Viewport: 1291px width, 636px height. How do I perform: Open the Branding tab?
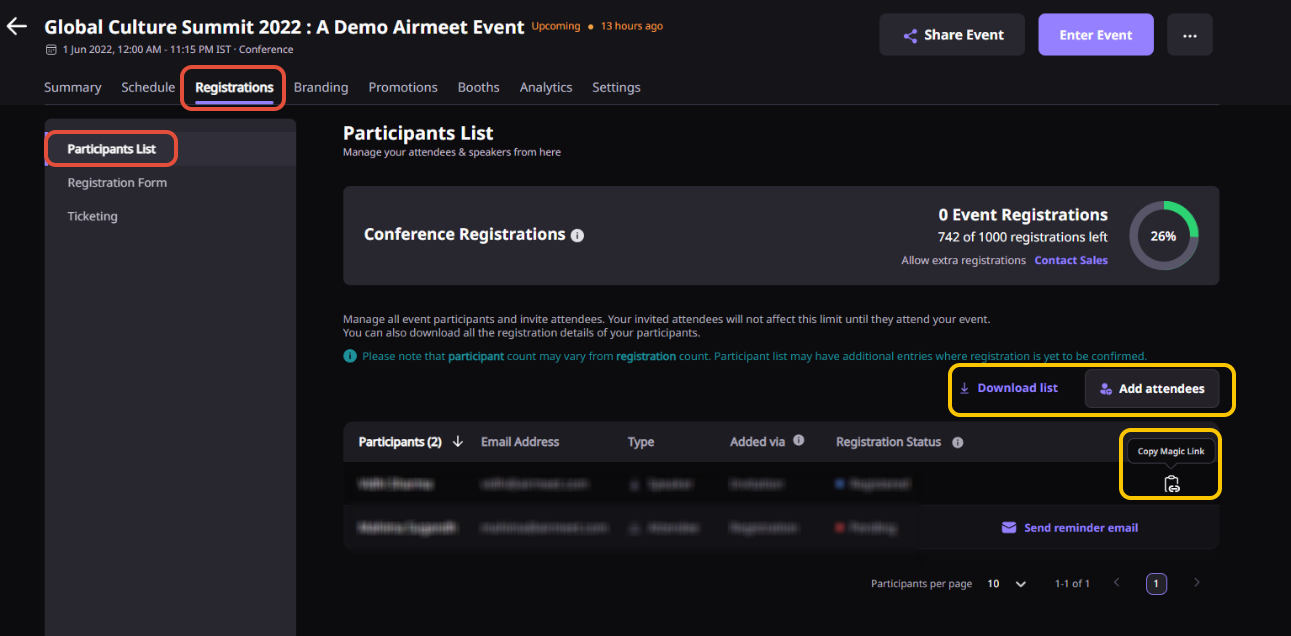(x=321, y=87)
